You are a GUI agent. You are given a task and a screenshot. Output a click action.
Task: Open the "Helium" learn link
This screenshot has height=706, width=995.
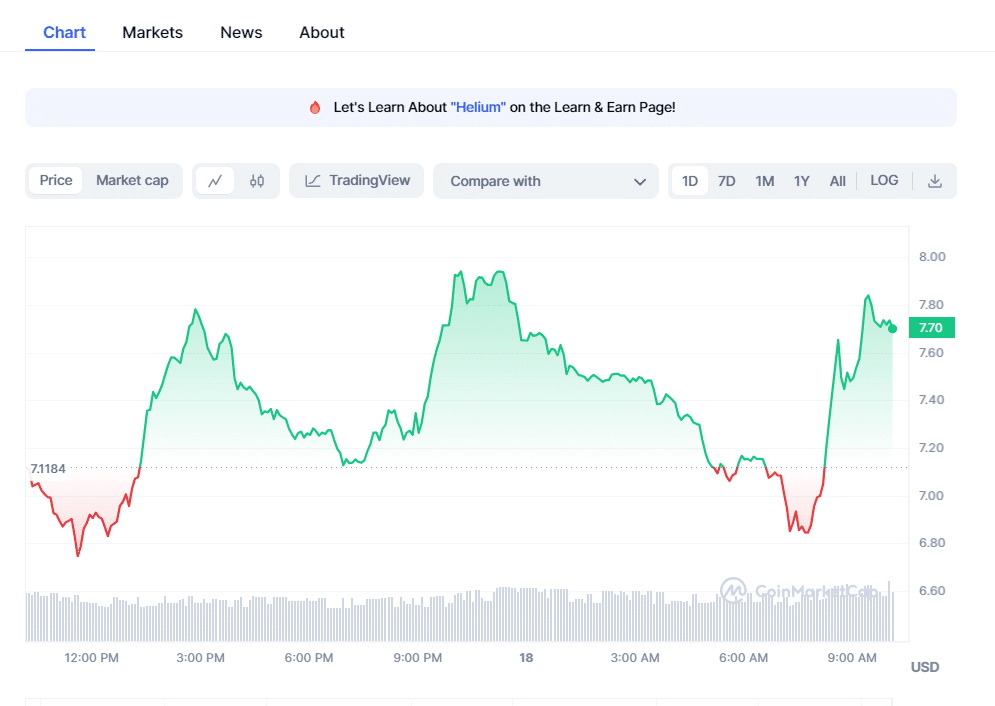coord(478,107)
